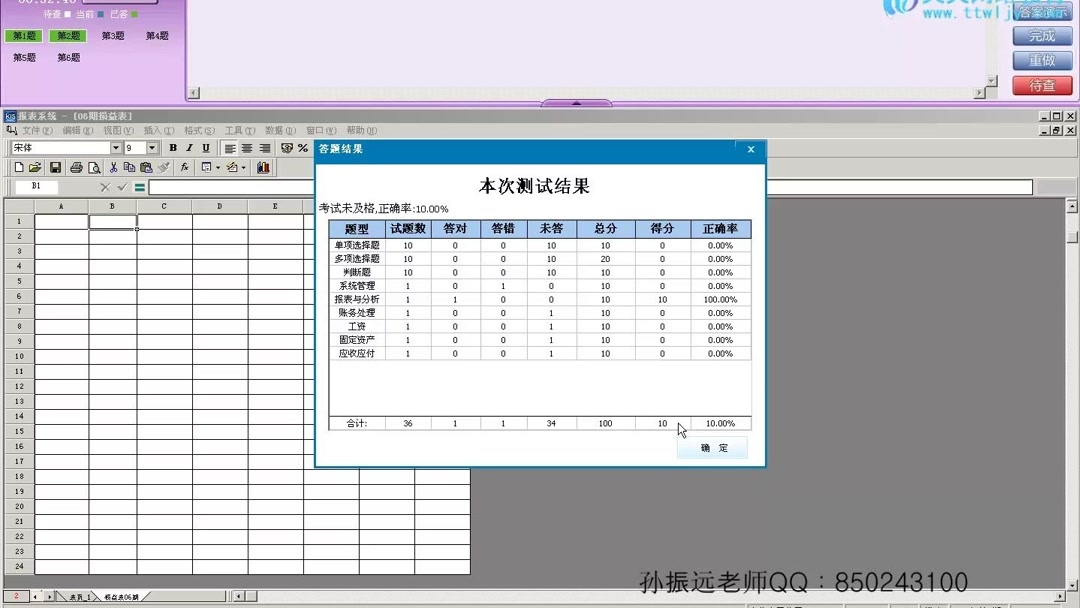1080x608 pixels.
Task: Click the B1 cell name box
Action: tap(36, 185)
